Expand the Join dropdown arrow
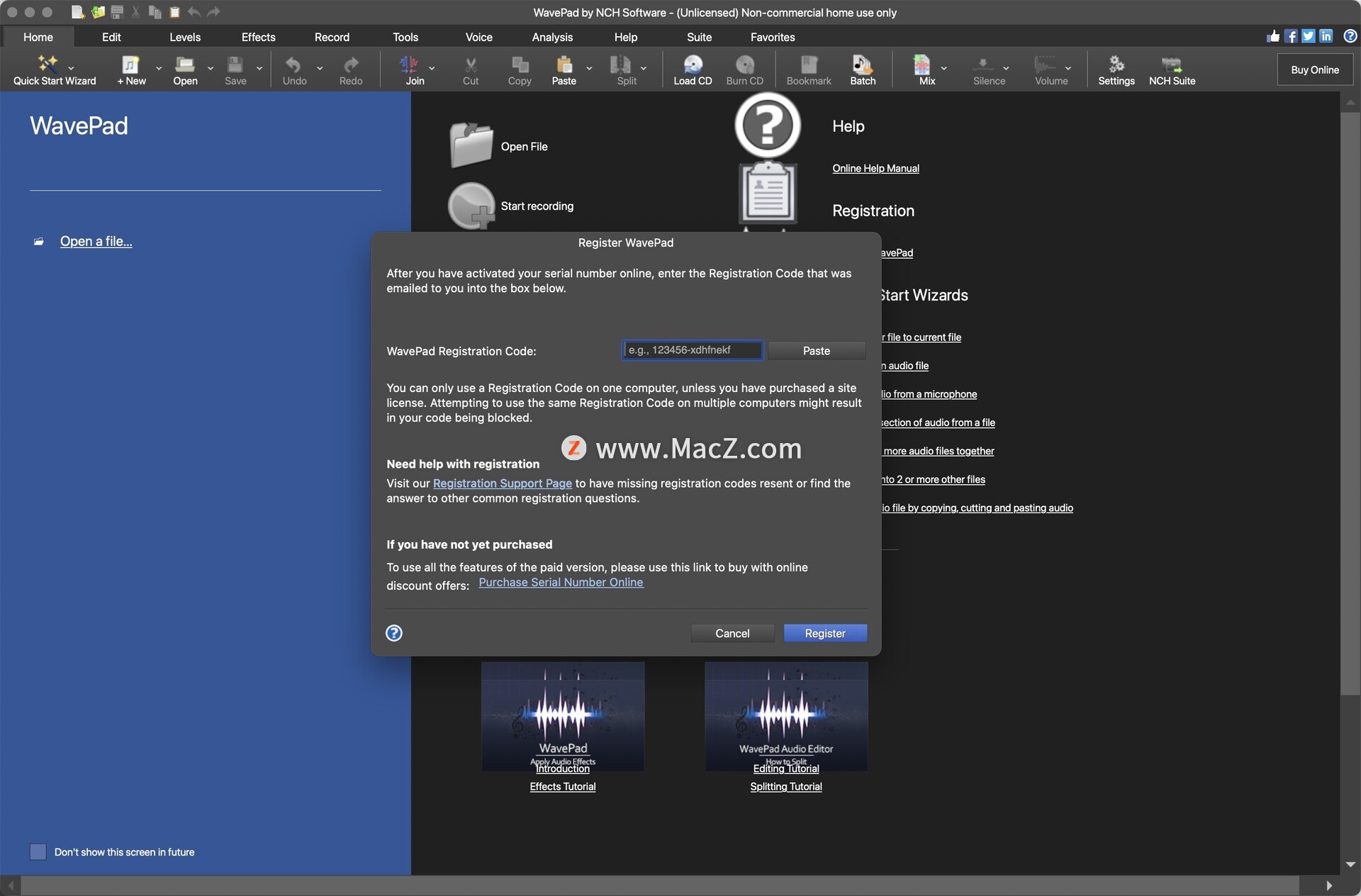This screenshot has width=1361, height=896. [432, 68]
